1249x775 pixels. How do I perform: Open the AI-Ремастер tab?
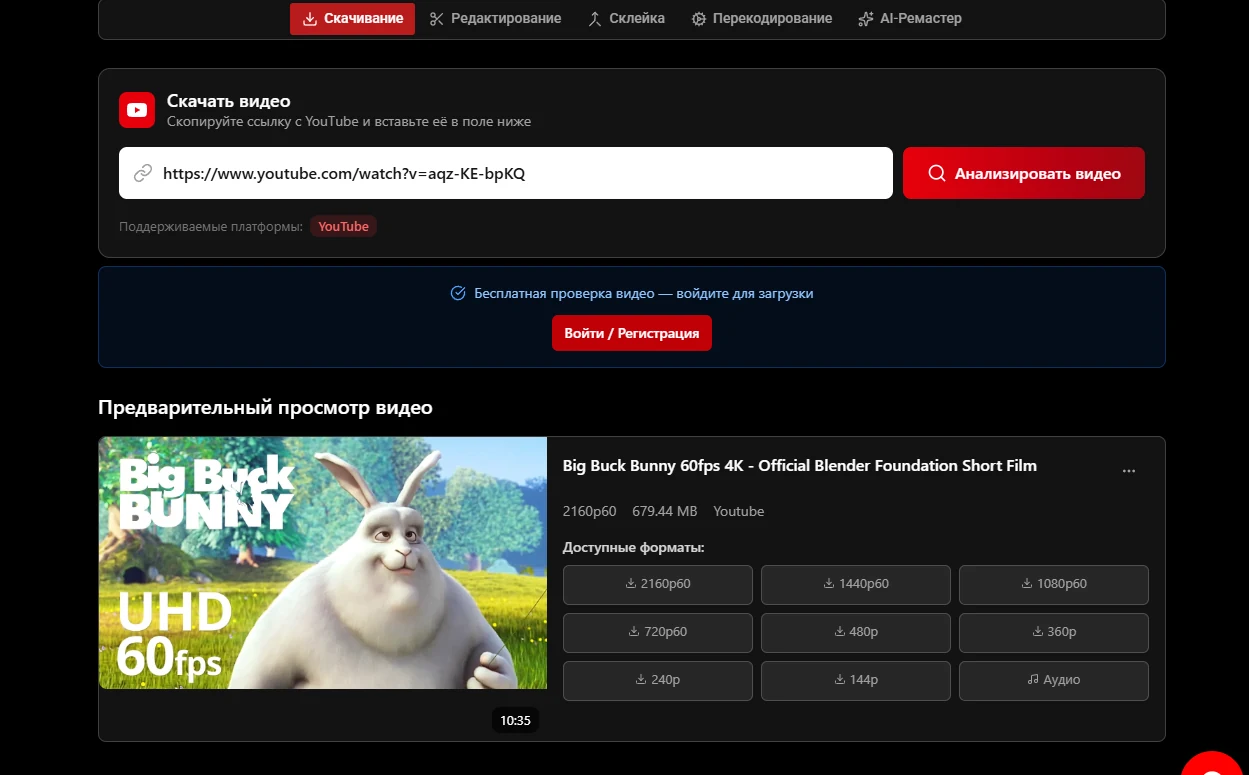[910, 18]
